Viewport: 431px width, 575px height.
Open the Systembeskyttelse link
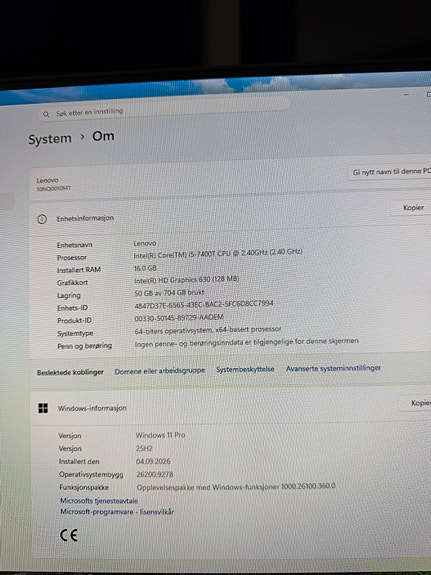pos(245,369)
